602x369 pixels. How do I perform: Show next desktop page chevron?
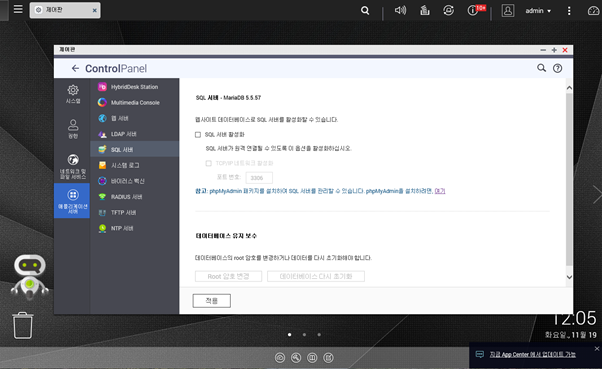click(597, 194)
